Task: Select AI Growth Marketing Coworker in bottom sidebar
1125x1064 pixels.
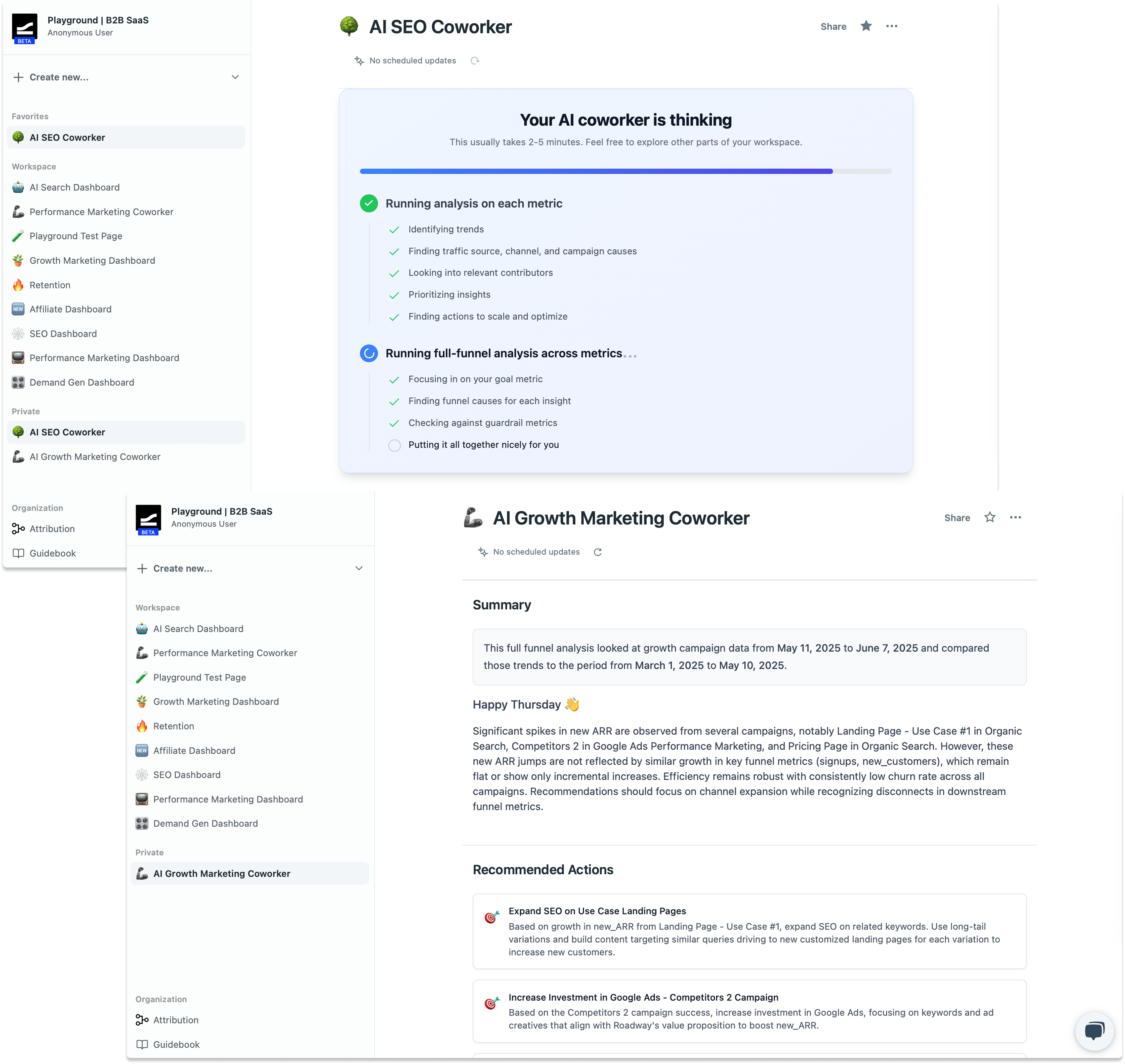Action: click(249, 873)
